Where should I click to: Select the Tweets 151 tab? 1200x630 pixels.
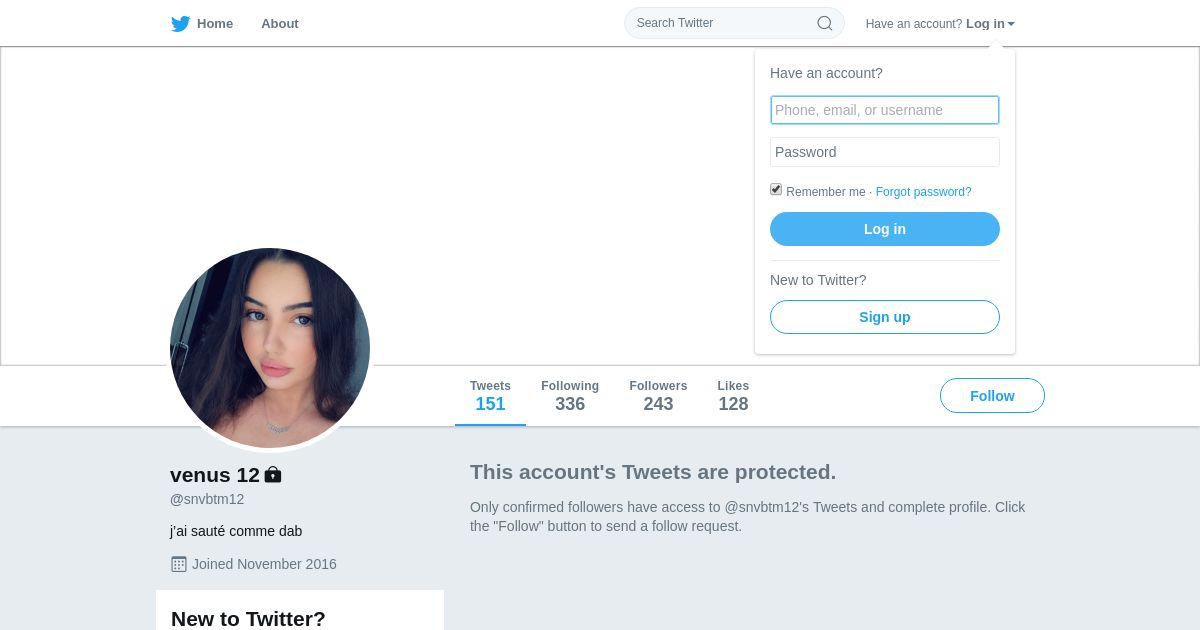pos(490,396)
